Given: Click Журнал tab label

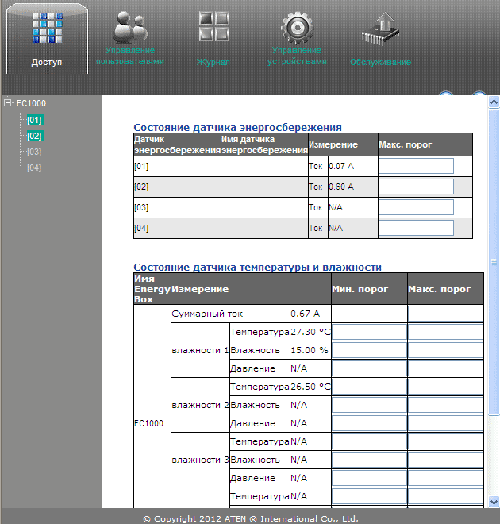Looking at the screenshot, I should (213, 62).
